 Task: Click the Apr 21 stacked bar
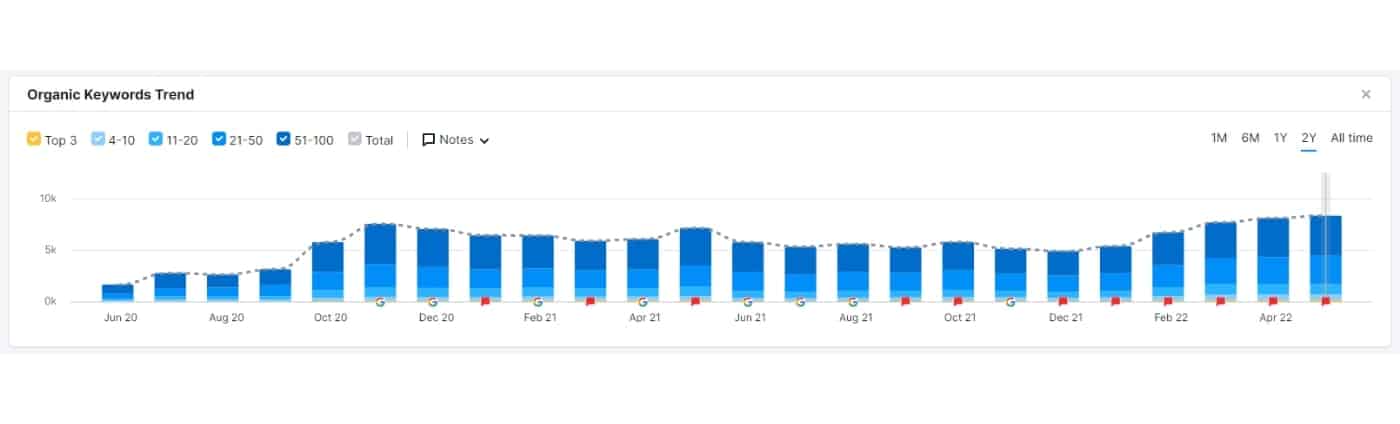(x=643, y=270)
